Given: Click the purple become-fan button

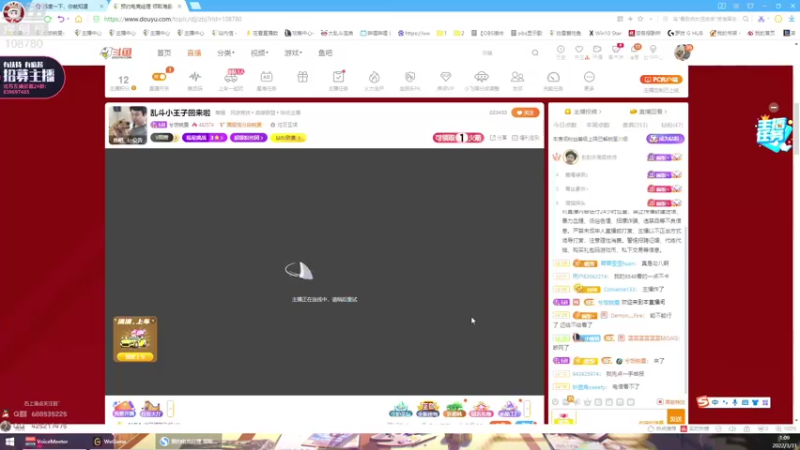Looking at the screenshot, I should tap(665, 139).
